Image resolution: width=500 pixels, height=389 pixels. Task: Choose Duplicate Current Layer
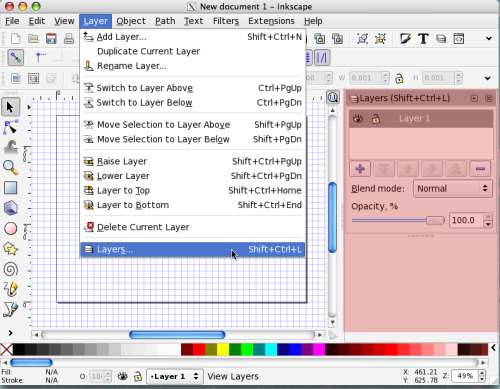coord(193,51)
